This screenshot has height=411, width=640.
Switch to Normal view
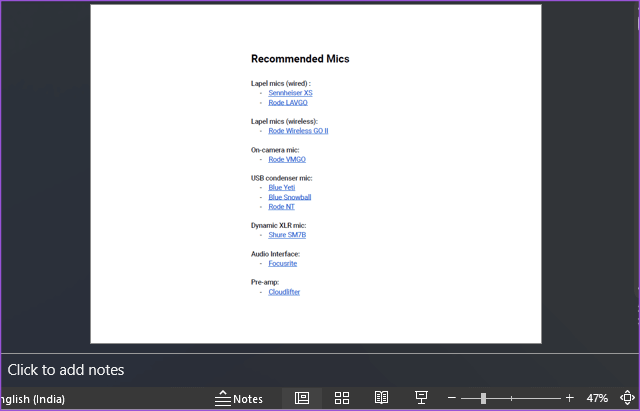coord(302,398)
